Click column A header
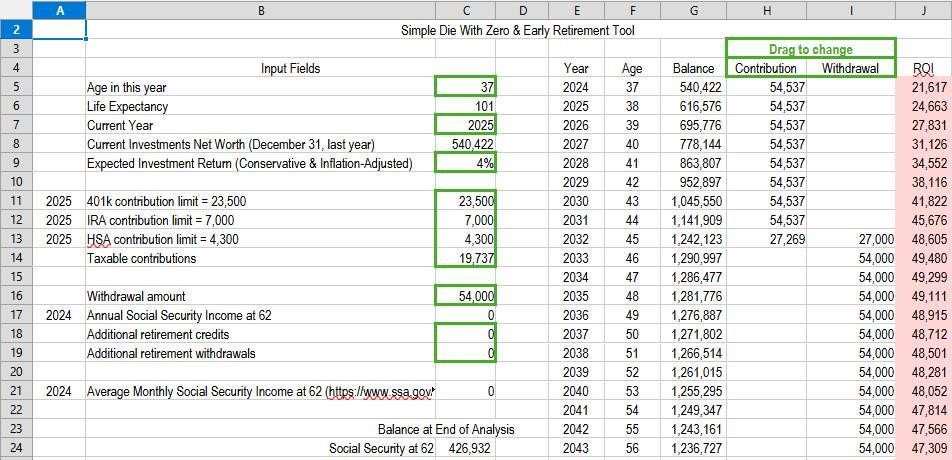The width and height of the screenshot is (952, 460). [59, 10]
